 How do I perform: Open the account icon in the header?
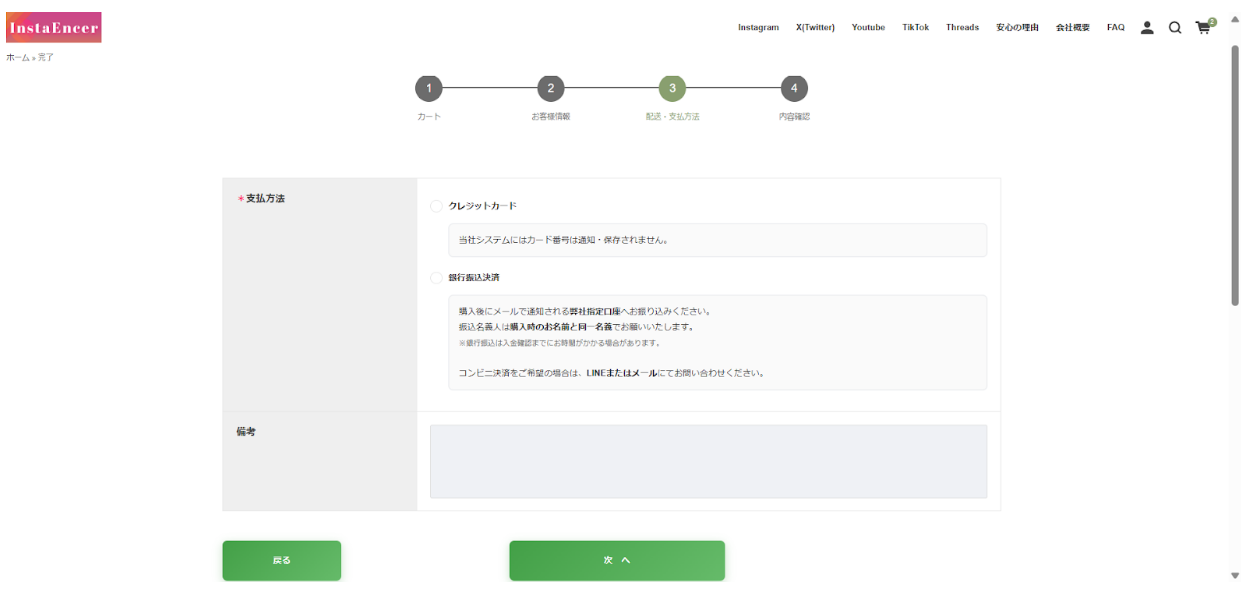pyautogui.click(x=1146, y=28)
